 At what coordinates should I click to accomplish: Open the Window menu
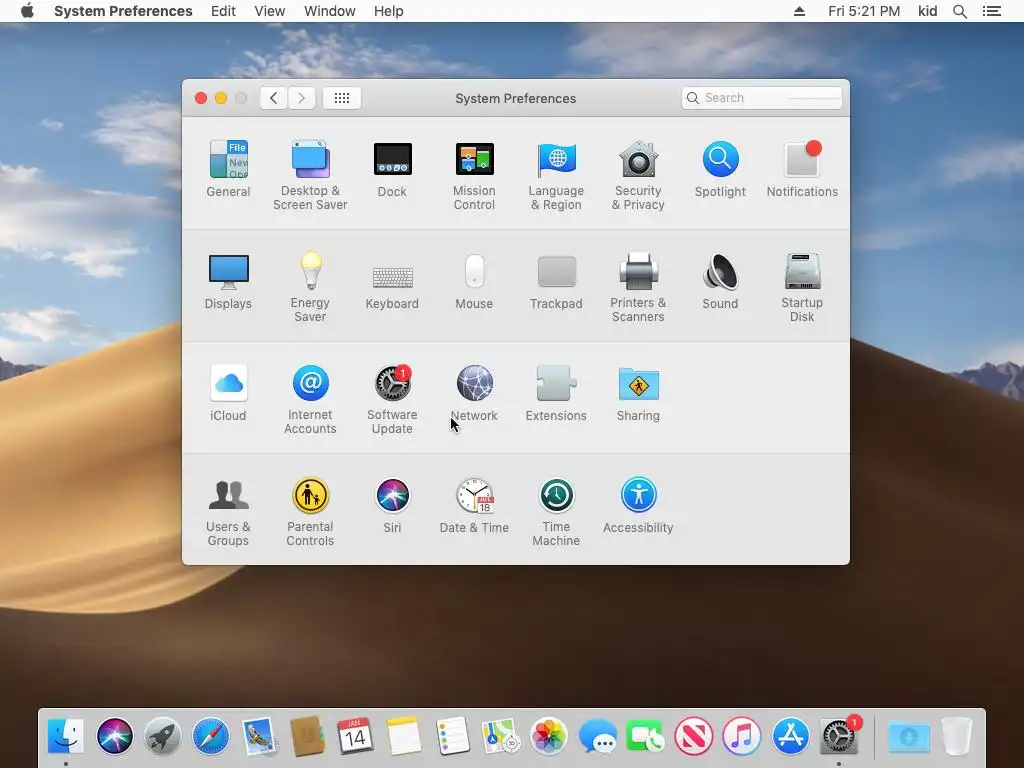[x=330, y=11]
